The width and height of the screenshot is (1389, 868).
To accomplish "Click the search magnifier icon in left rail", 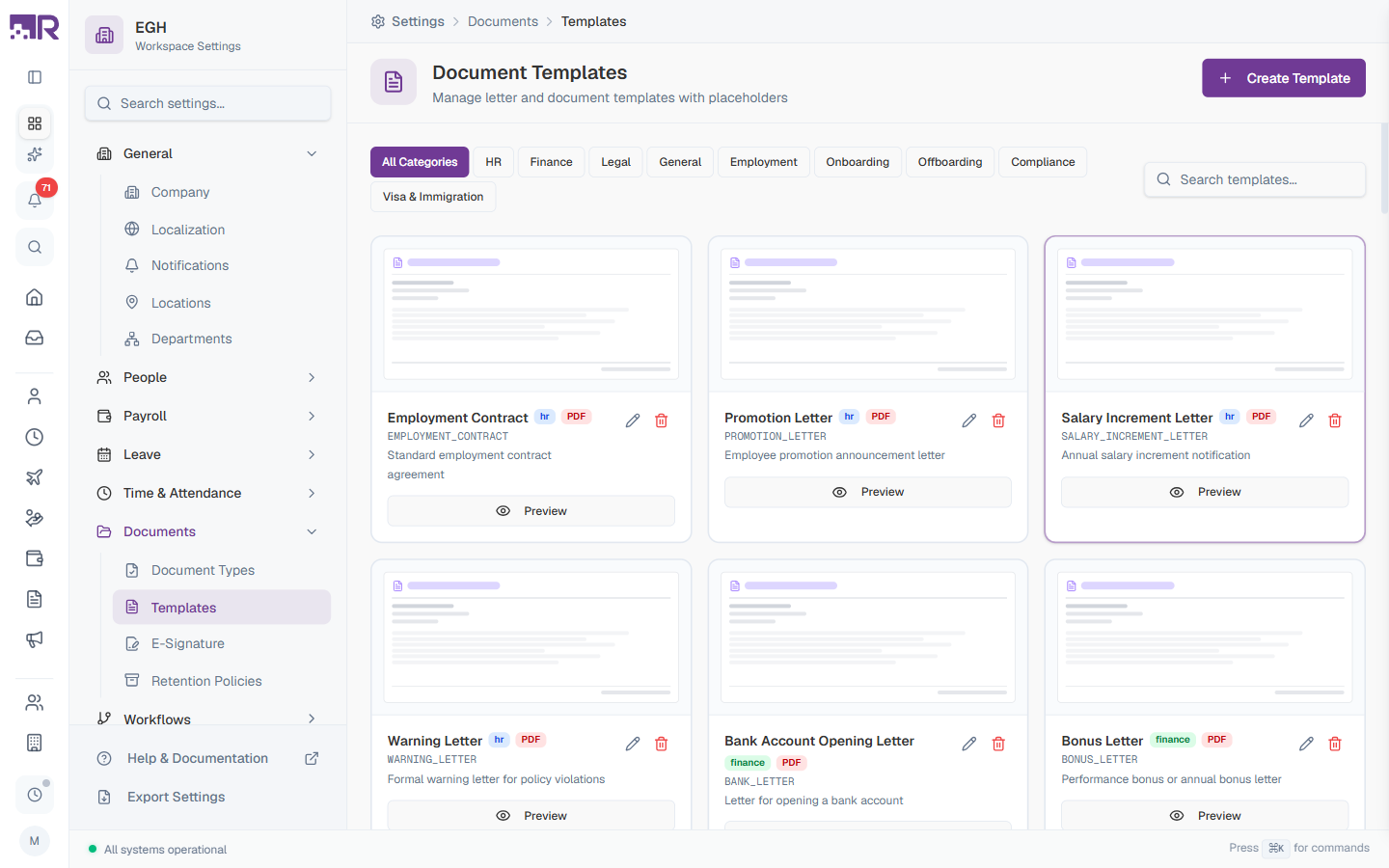I will click(35, 247).
